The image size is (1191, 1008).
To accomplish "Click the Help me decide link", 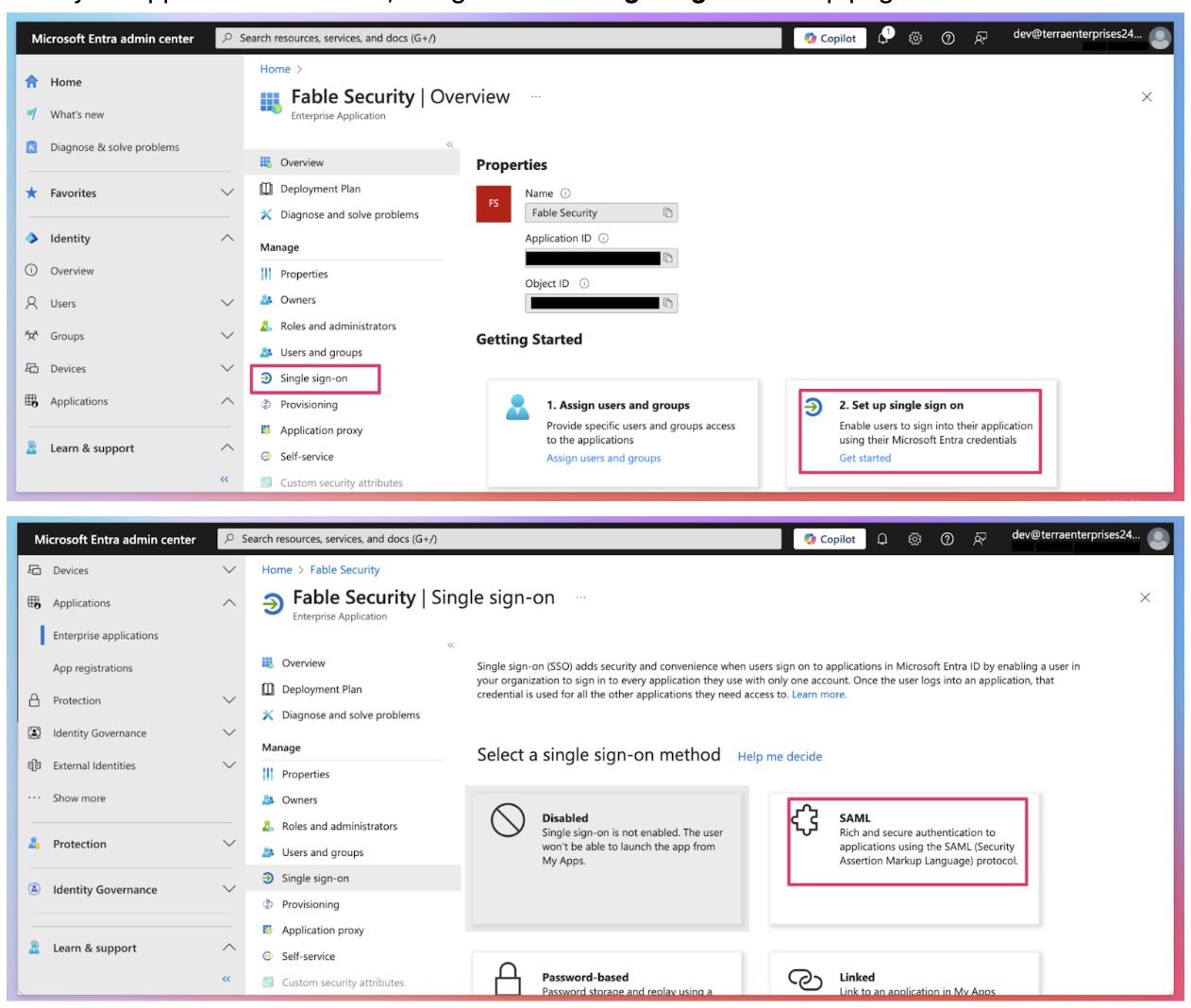I will point(780,757).
